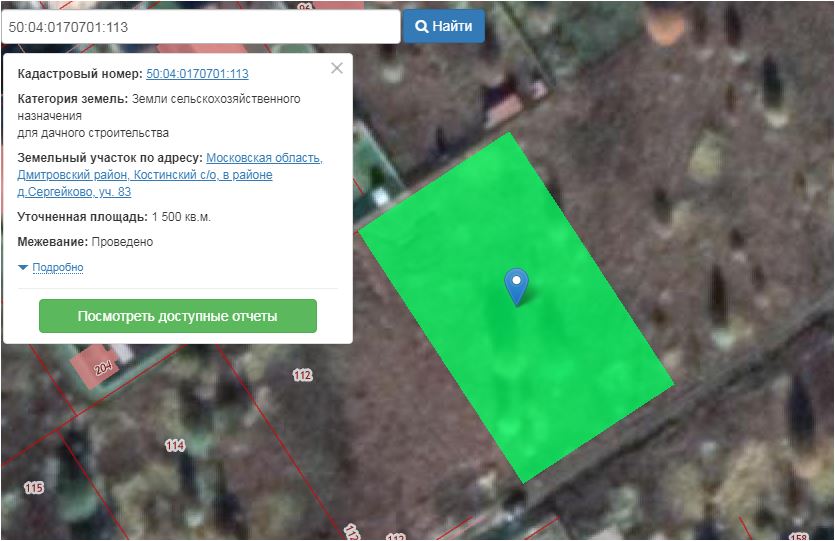835x541 pixels.
Task: Click parcel label 158 at bottom right
Action: (799, 535)
